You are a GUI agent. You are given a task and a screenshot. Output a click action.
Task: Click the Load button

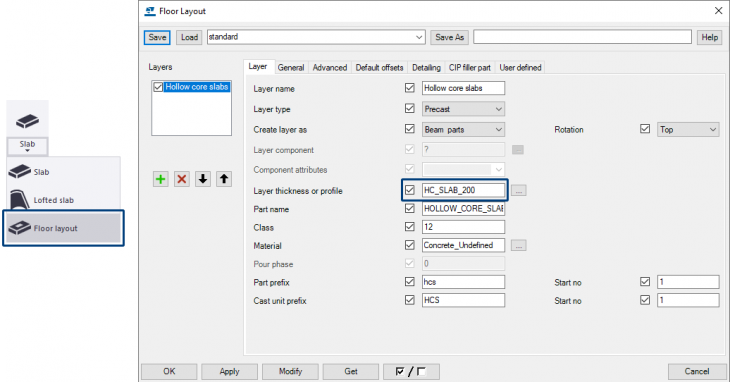coord(189,37)
